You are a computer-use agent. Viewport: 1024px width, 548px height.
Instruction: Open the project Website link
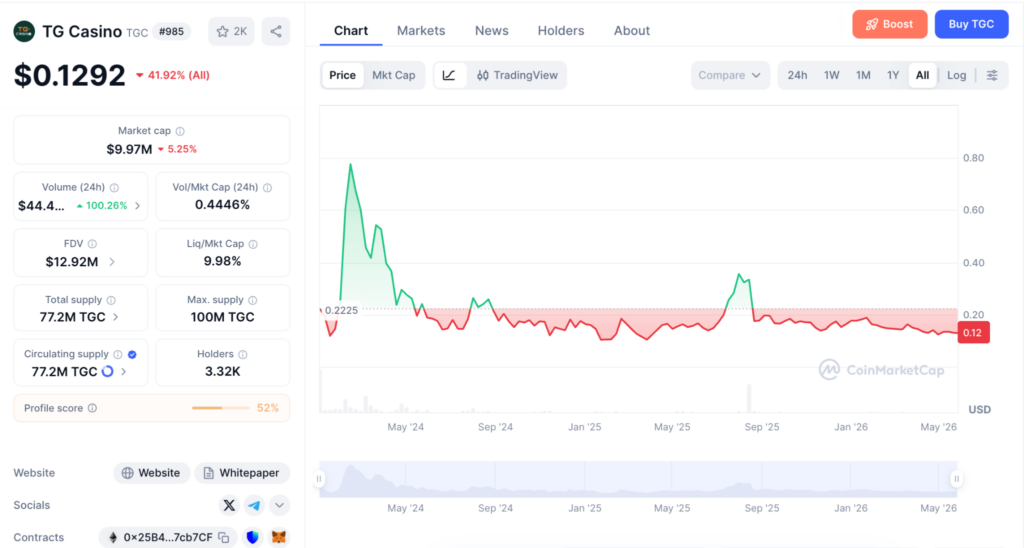(152, 473)
